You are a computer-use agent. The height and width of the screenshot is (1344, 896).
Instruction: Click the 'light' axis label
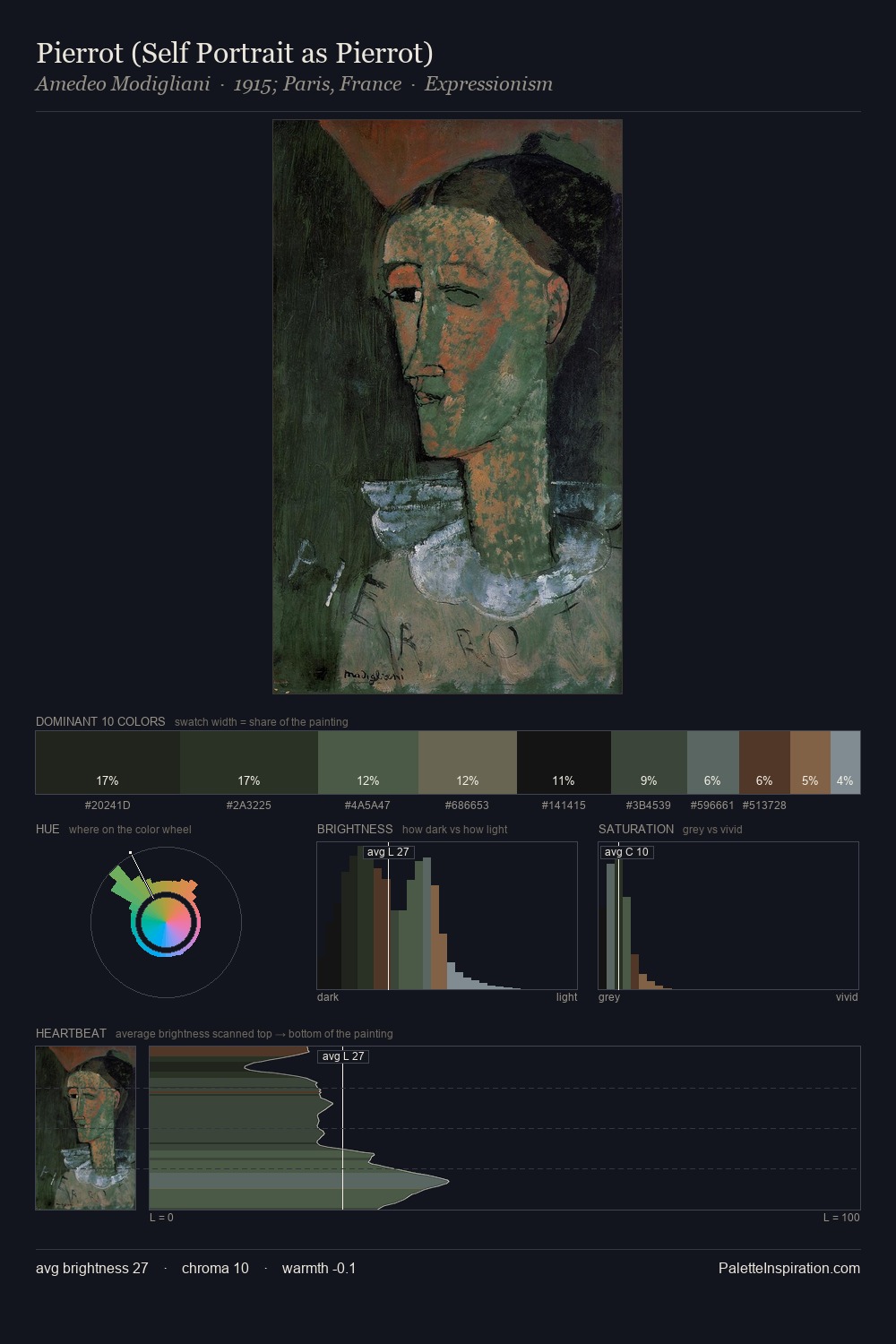click(x=567, y=997)
